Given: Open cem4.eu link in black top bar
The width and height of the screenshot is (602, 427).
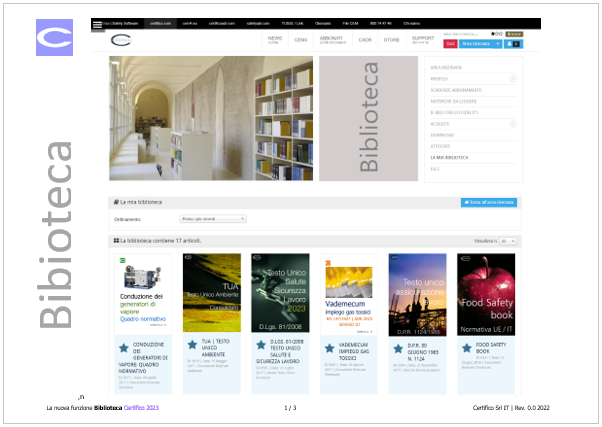Looking at the screenshot, I should (x=190, y=23).
